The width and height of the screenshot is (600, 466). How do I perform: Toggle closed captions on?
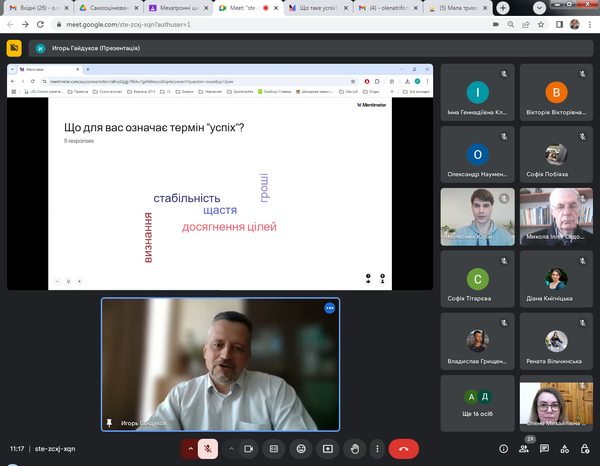pos(272,449)
